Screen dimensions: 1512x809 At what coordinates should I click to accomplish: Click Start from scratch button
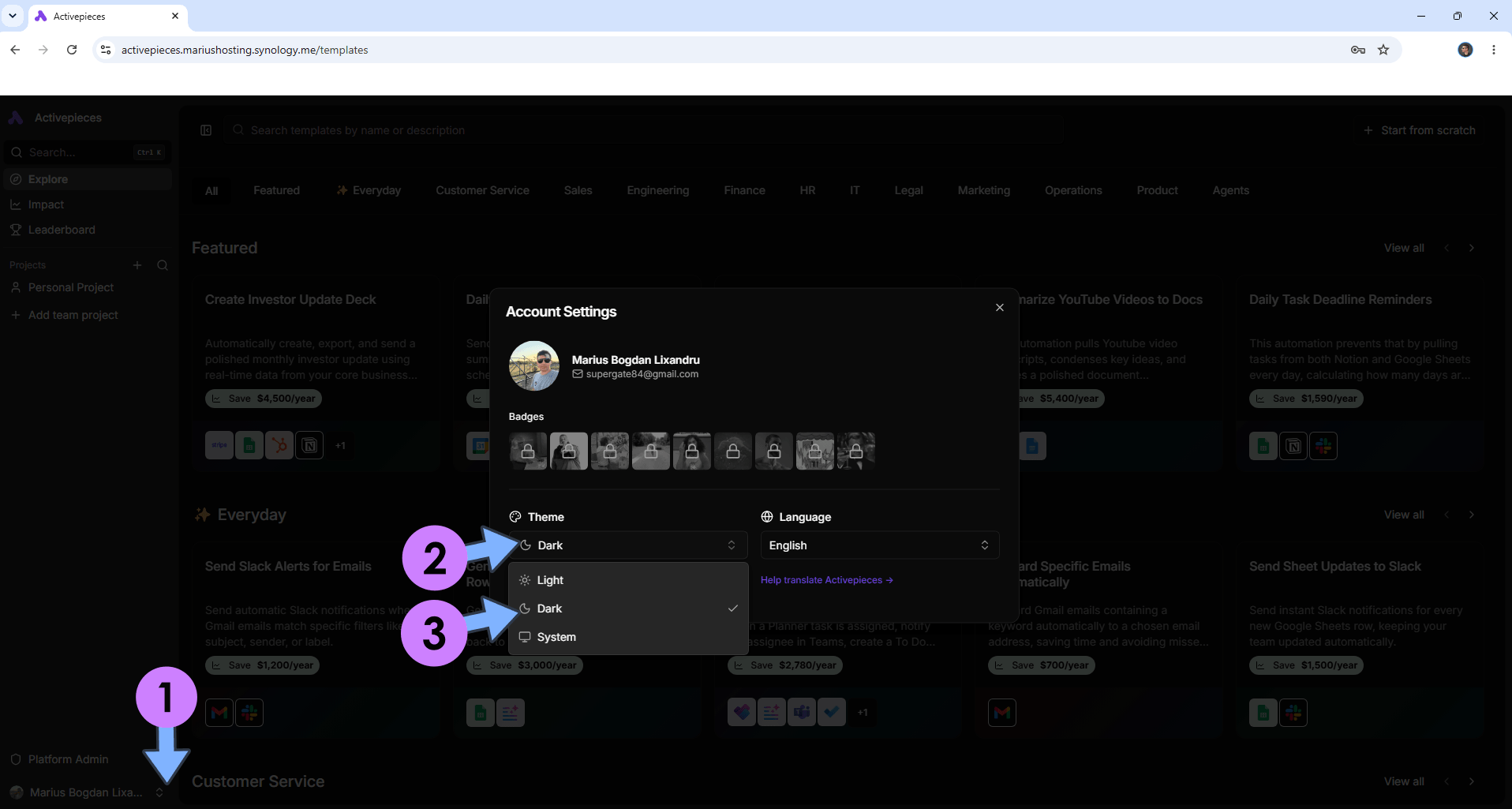pos(1420,130)
